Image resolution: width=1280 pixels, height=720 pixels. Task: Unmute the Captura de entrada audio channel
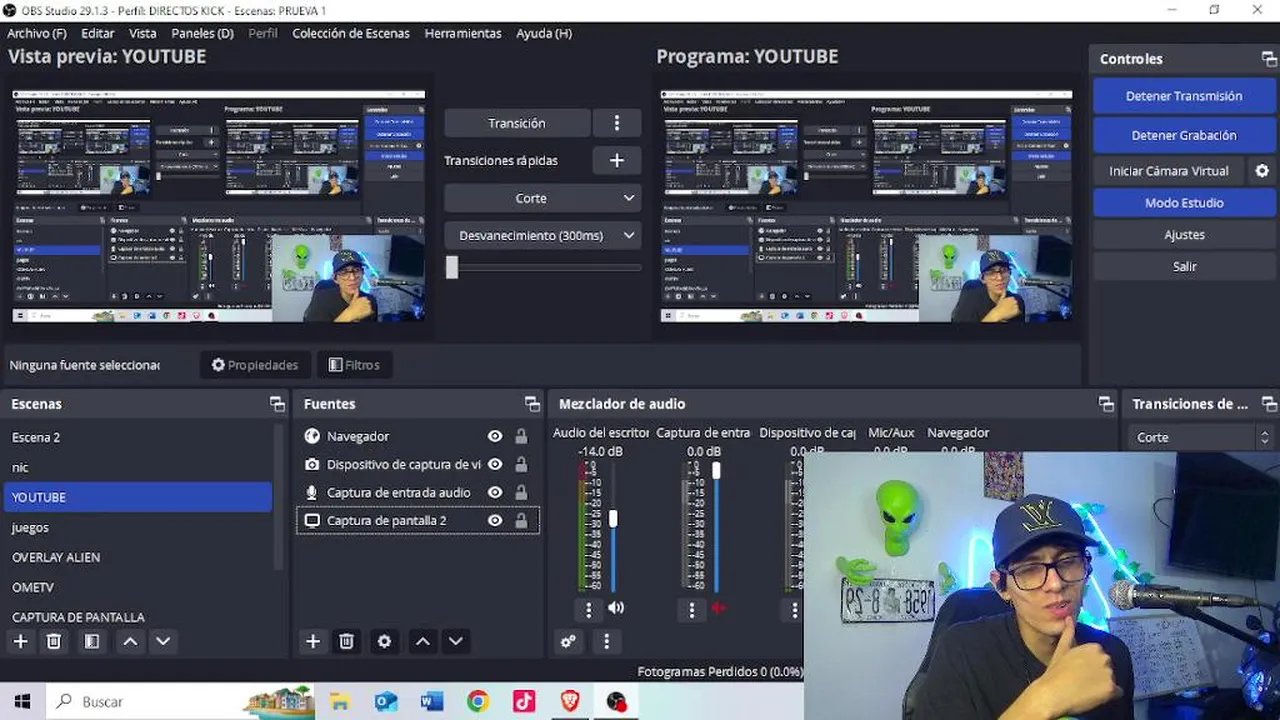[x=718, y=608]
